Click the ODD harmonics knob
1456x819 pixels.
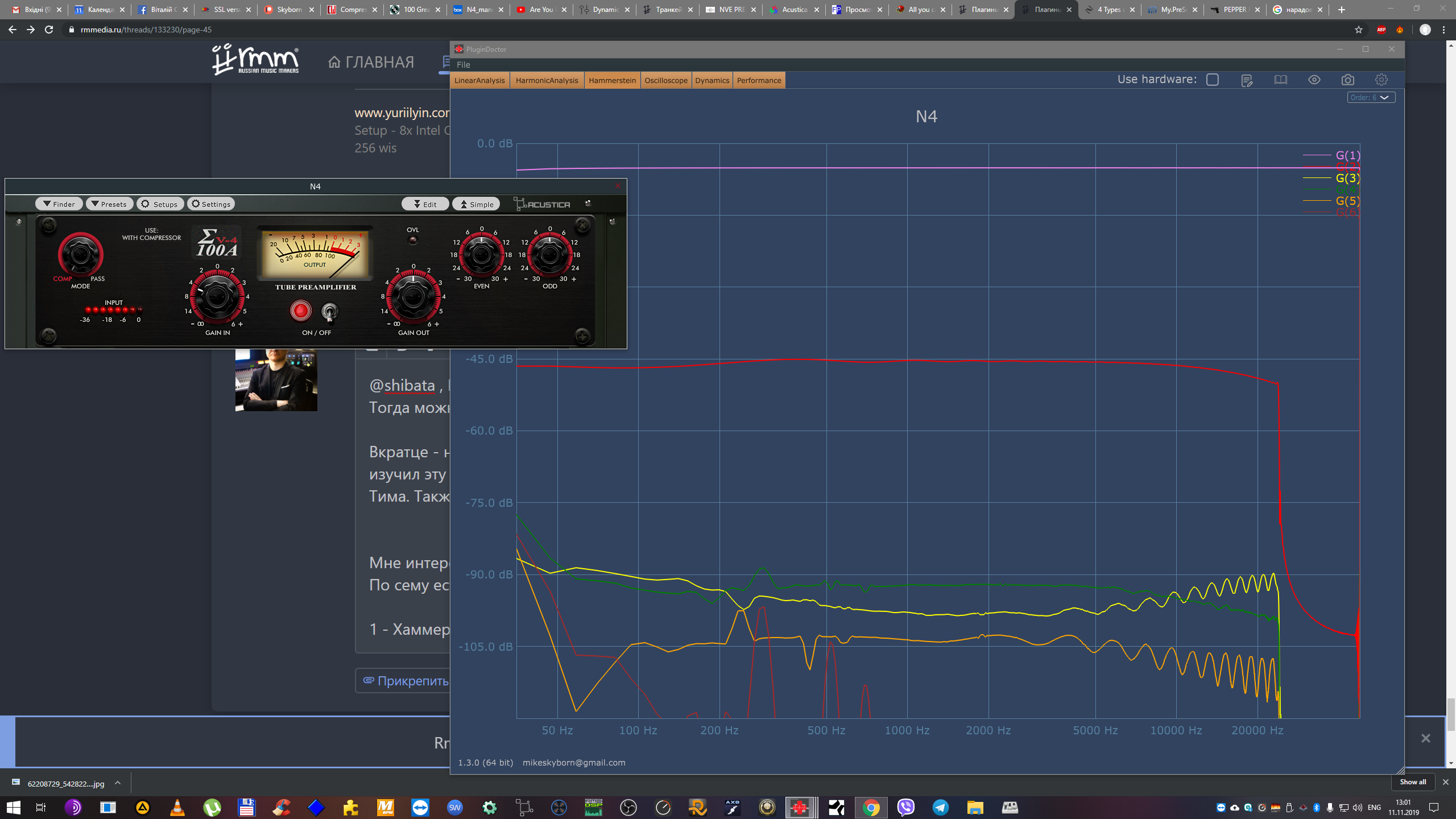point(549,254)
